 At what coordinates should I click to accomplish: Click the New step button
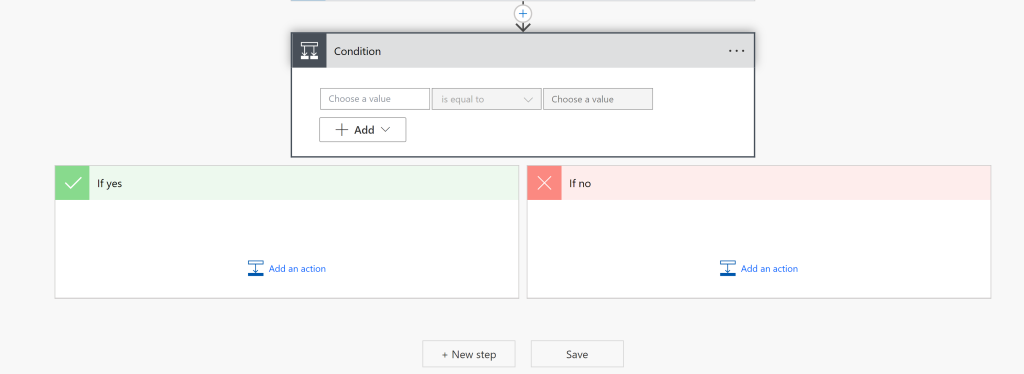pos(469,354)
